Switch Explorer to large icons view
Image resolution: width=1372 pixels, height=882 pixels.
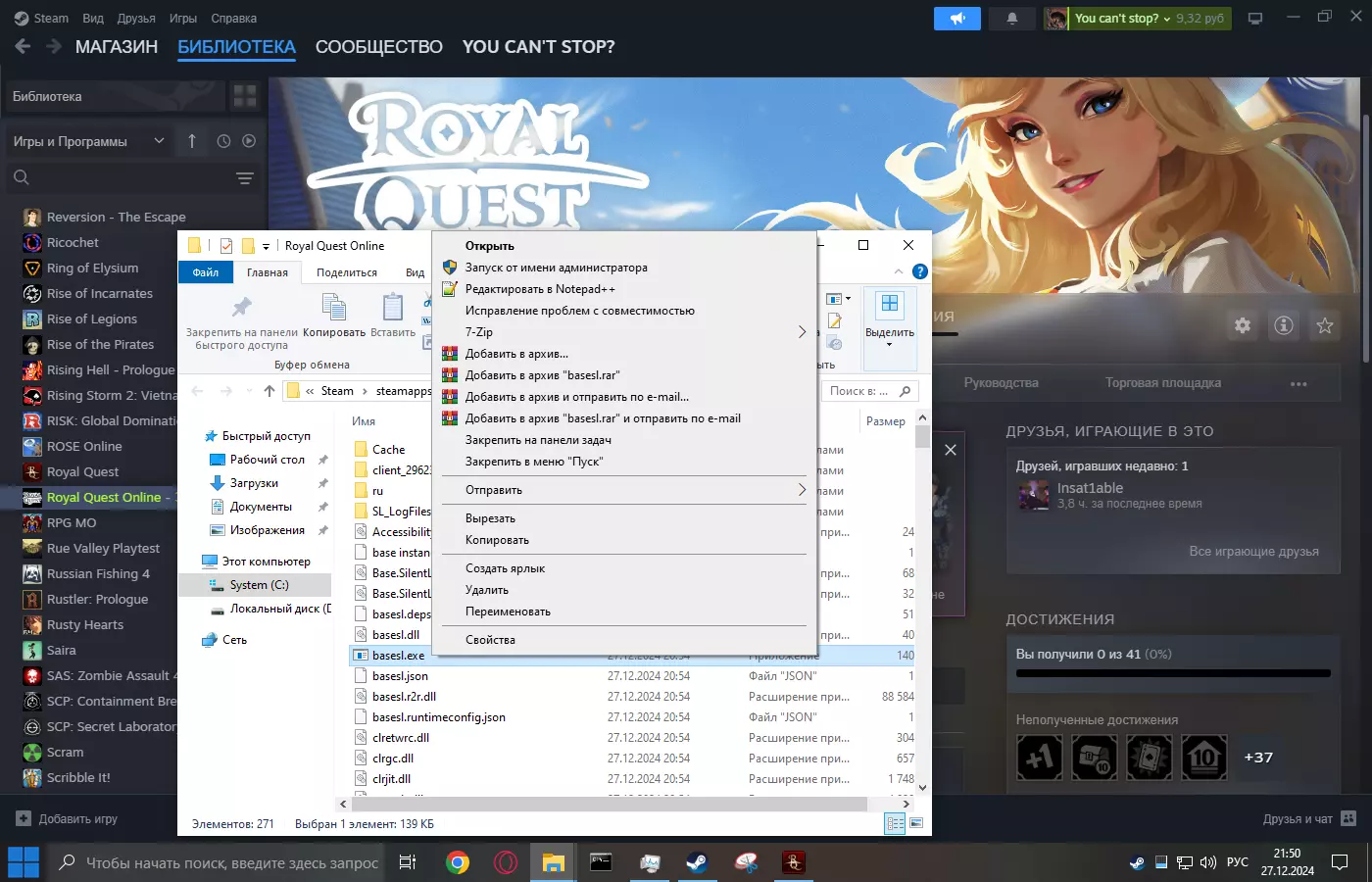(x=916, y=824)
